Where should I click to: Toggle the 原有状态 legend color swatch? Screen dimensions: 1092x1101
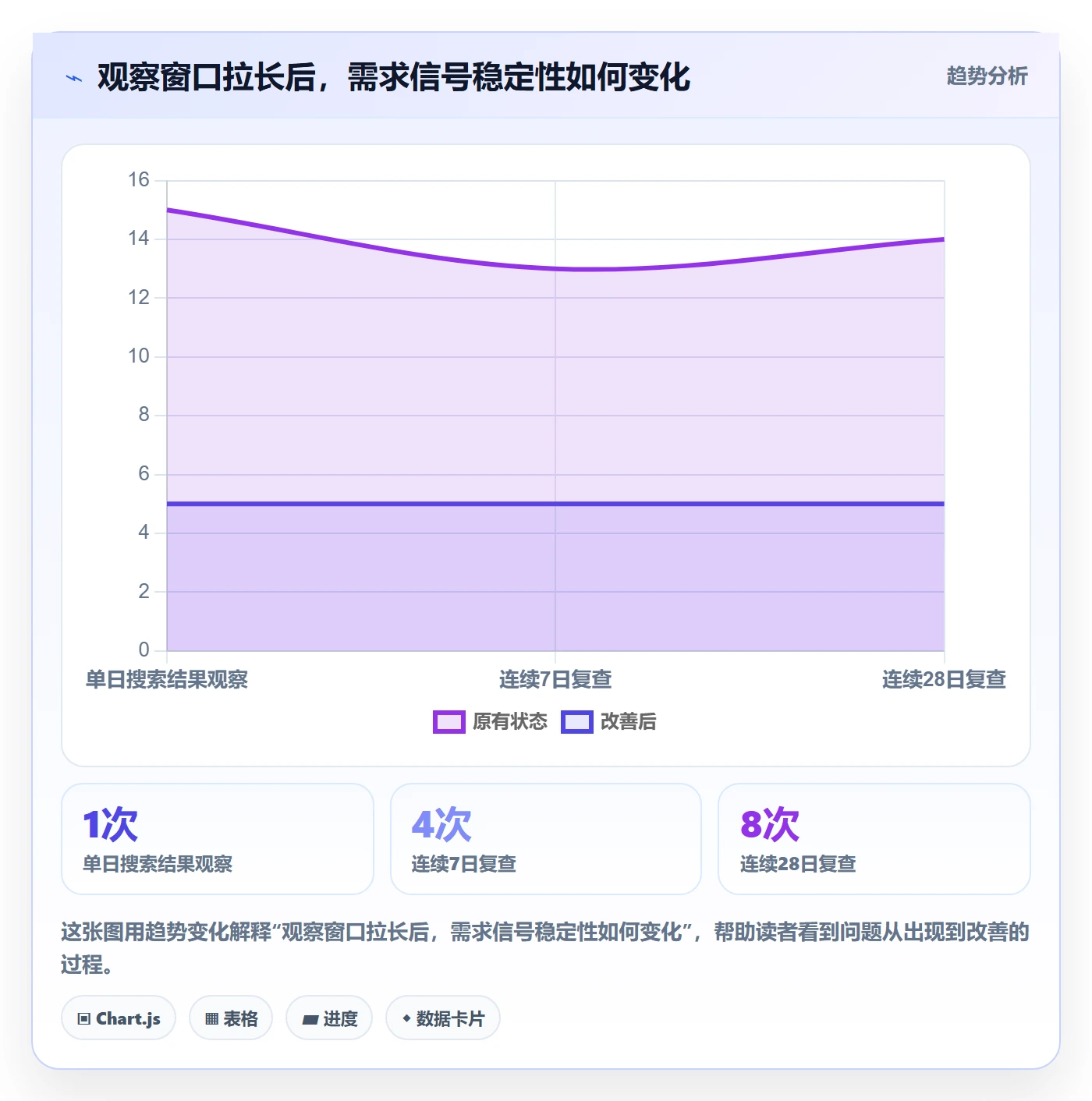pyautogui.click(x=449, y=722)
